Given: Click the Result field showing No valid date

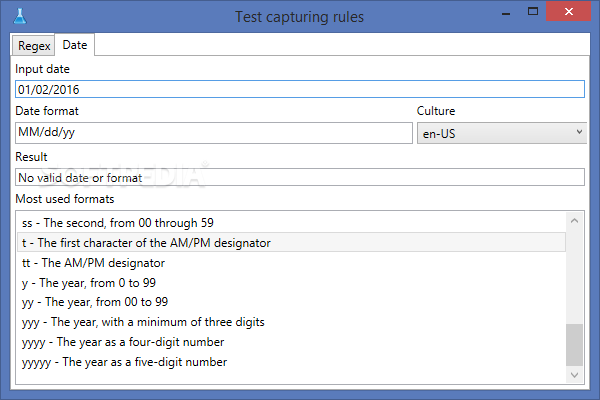Looking at the screenshot, I should pyautogui.click(x=300, y=177).
